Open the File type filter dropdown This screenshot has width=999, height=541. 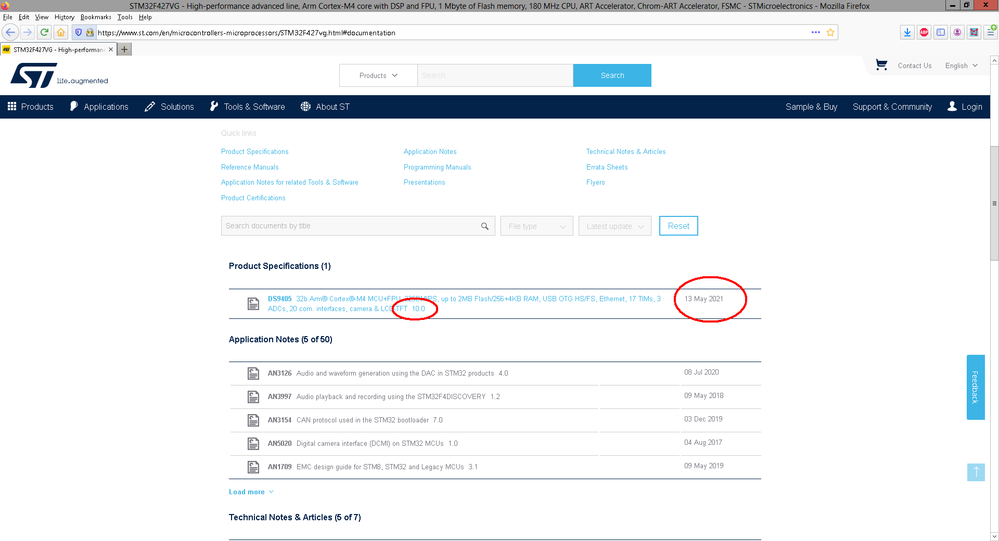coord(536,226)
